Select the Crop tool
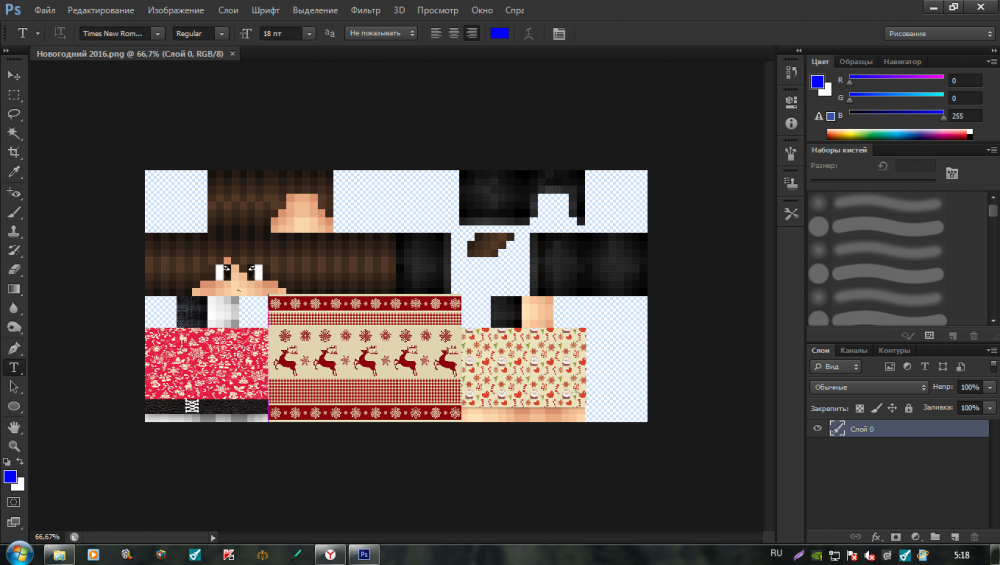 click(14, 153)
